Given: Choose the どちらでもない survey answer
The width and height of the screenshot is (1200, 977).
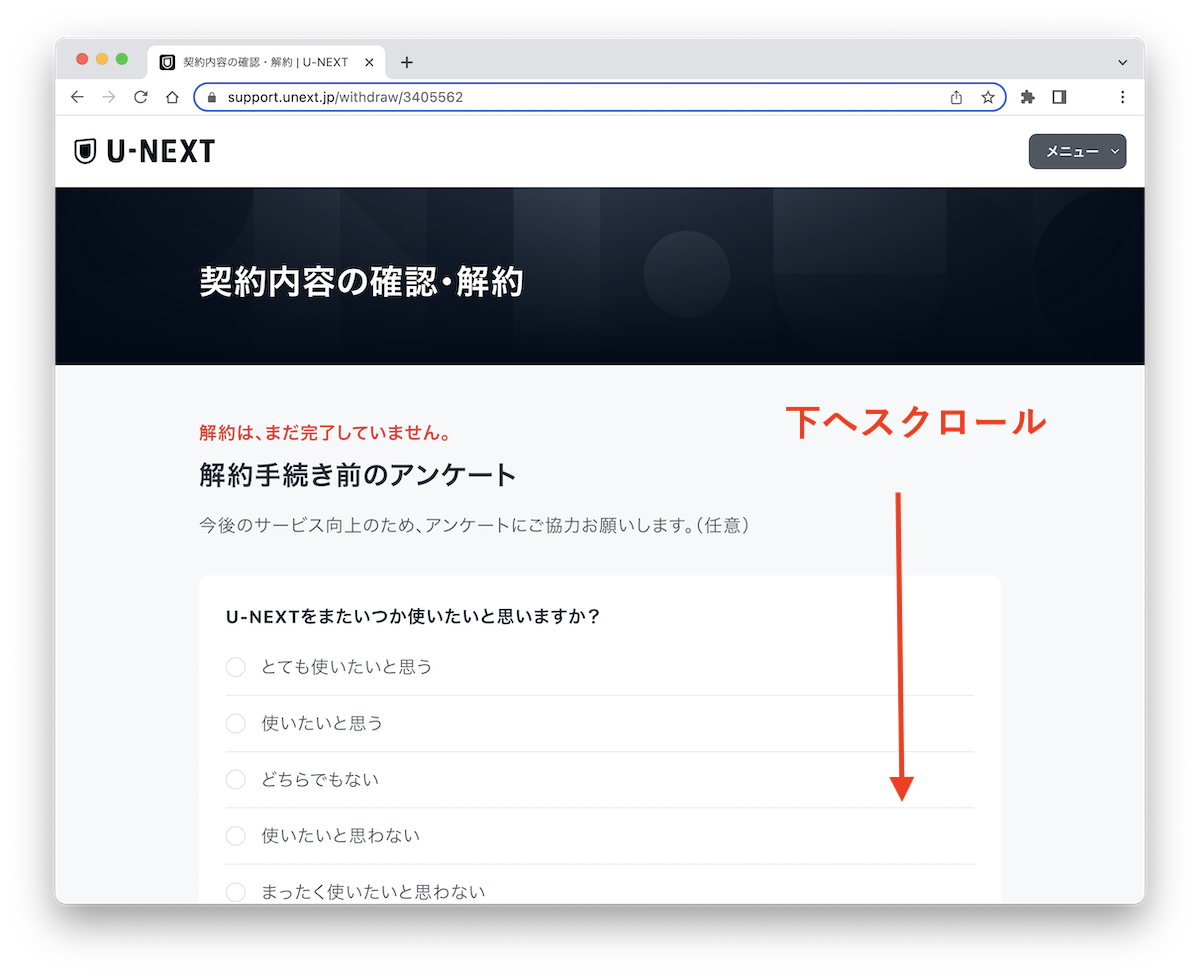Looking at the screenshot, I should 235,779.
